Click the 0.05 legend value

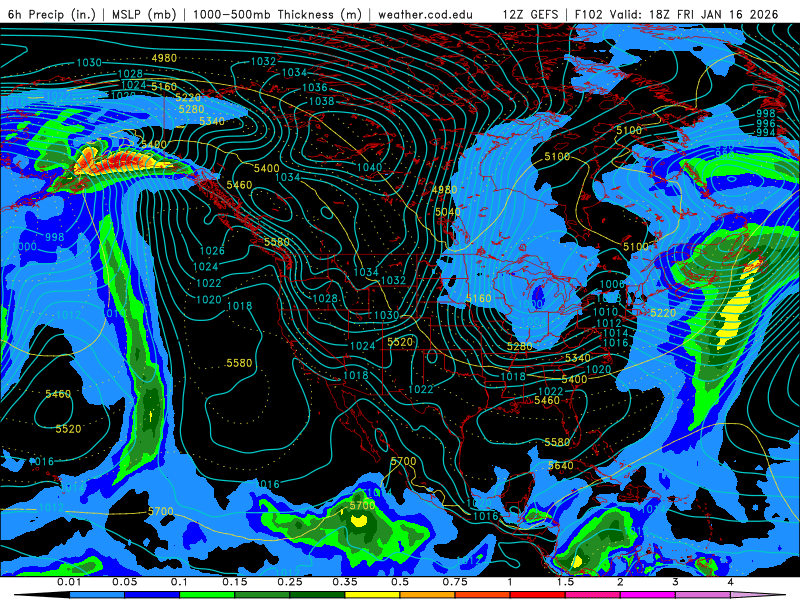[x=124, y=582]
